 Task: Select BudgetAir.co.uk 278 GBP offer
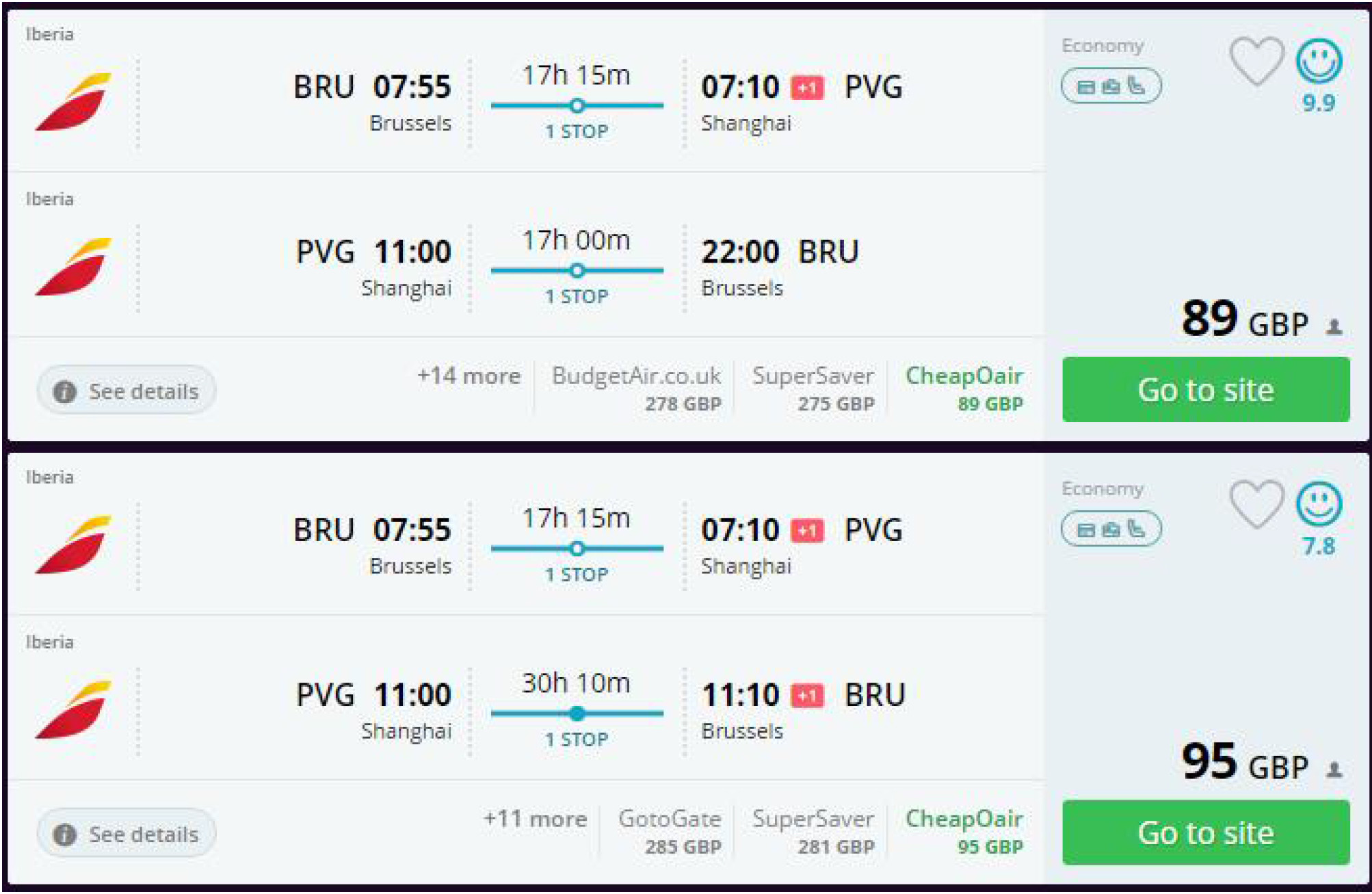[636, 389]
